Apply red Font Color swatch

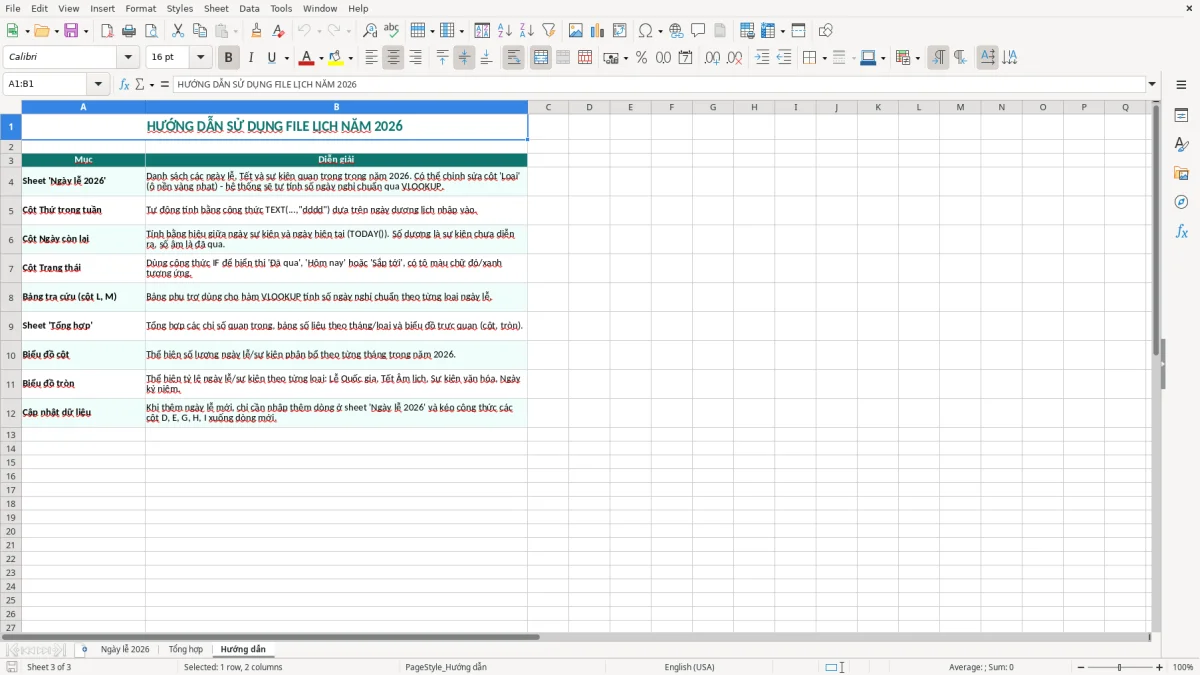click(306, 58)
